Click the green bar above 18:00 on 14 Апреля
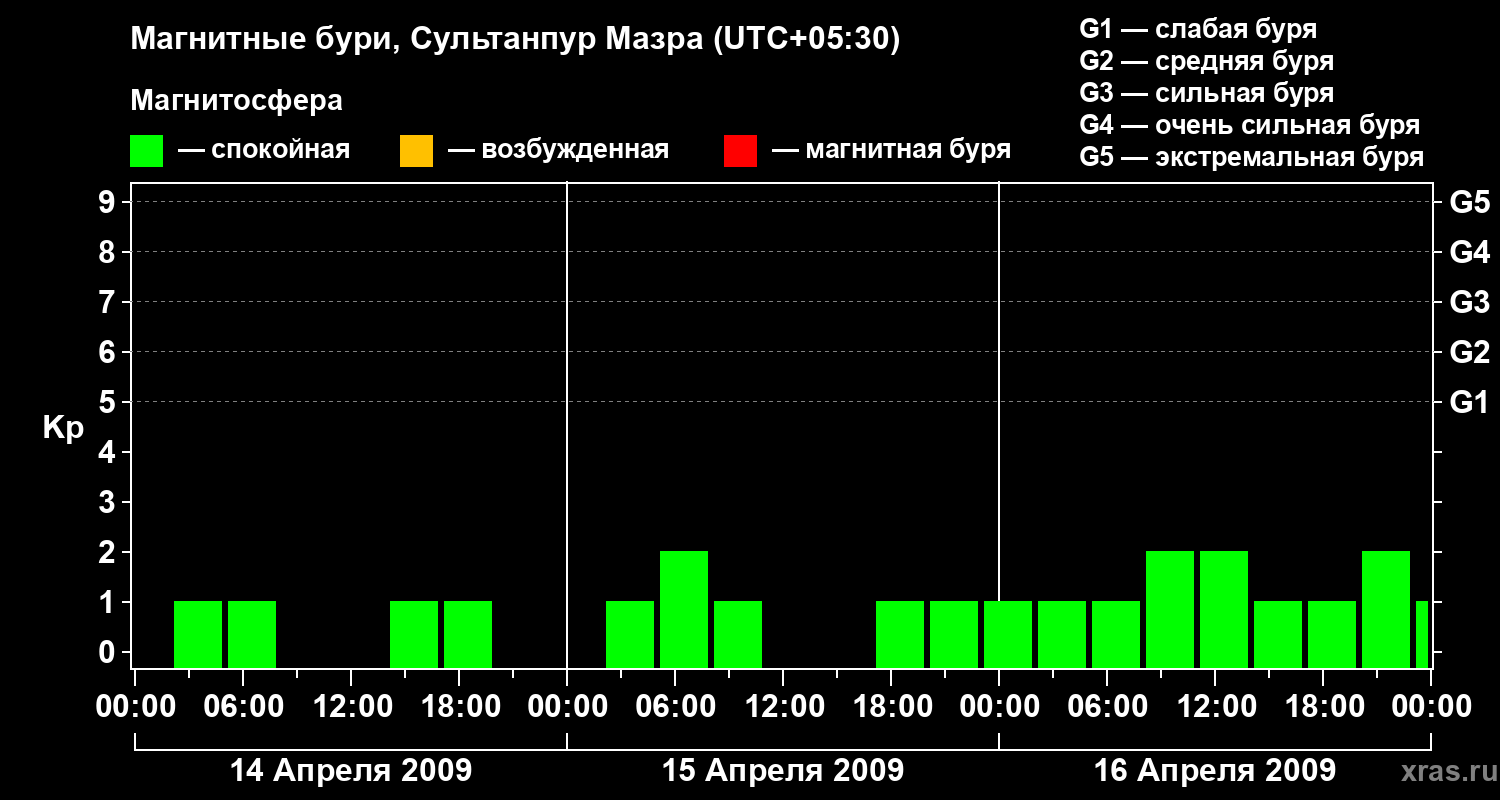 pos(468,634)
